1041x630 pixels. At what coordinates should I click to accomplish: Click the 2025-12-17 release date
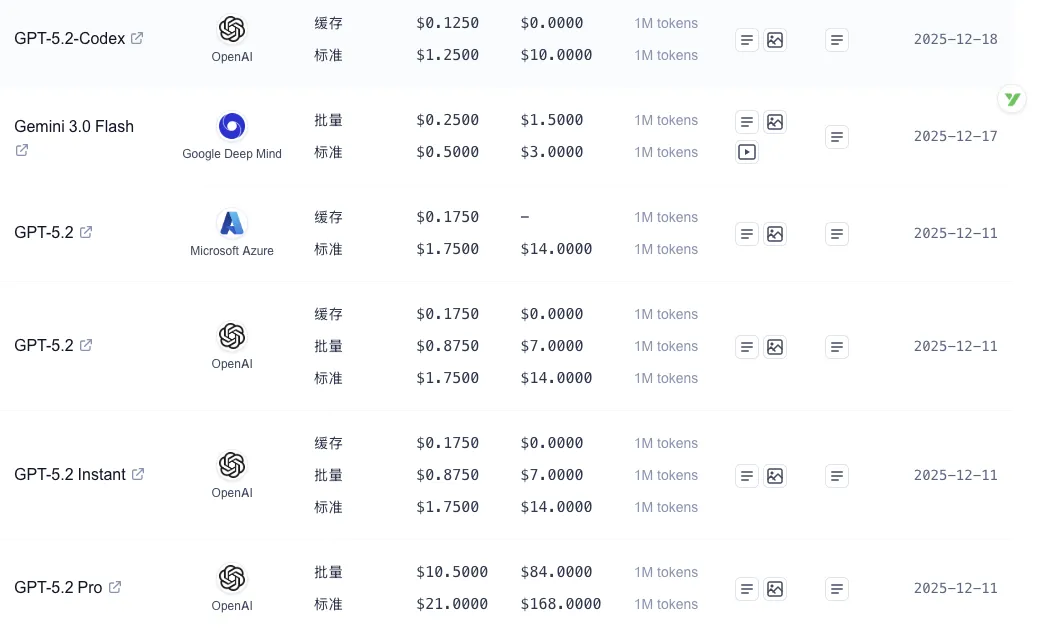[x=955, y=136]
